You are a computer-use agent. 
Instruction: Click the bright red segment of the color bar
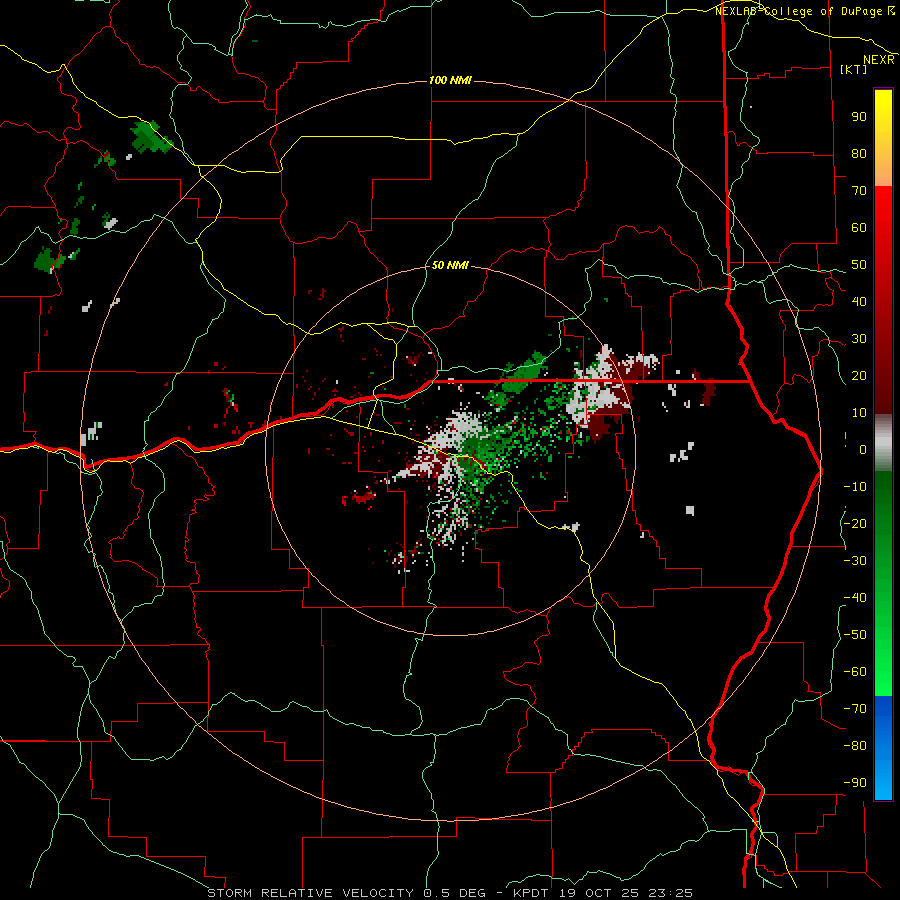tap(883, 300)
